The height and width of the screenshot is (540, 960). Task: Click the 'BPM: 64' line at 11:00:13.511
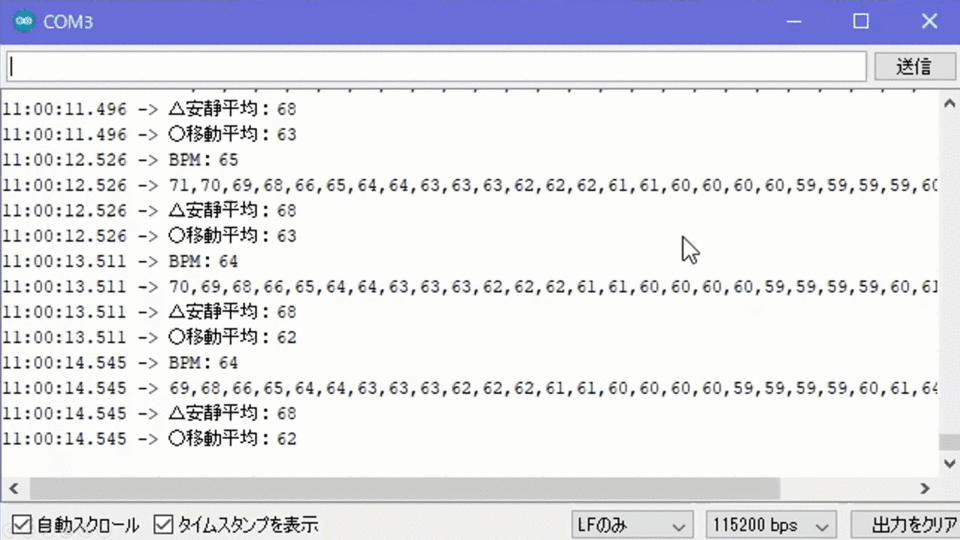(120, 261)
